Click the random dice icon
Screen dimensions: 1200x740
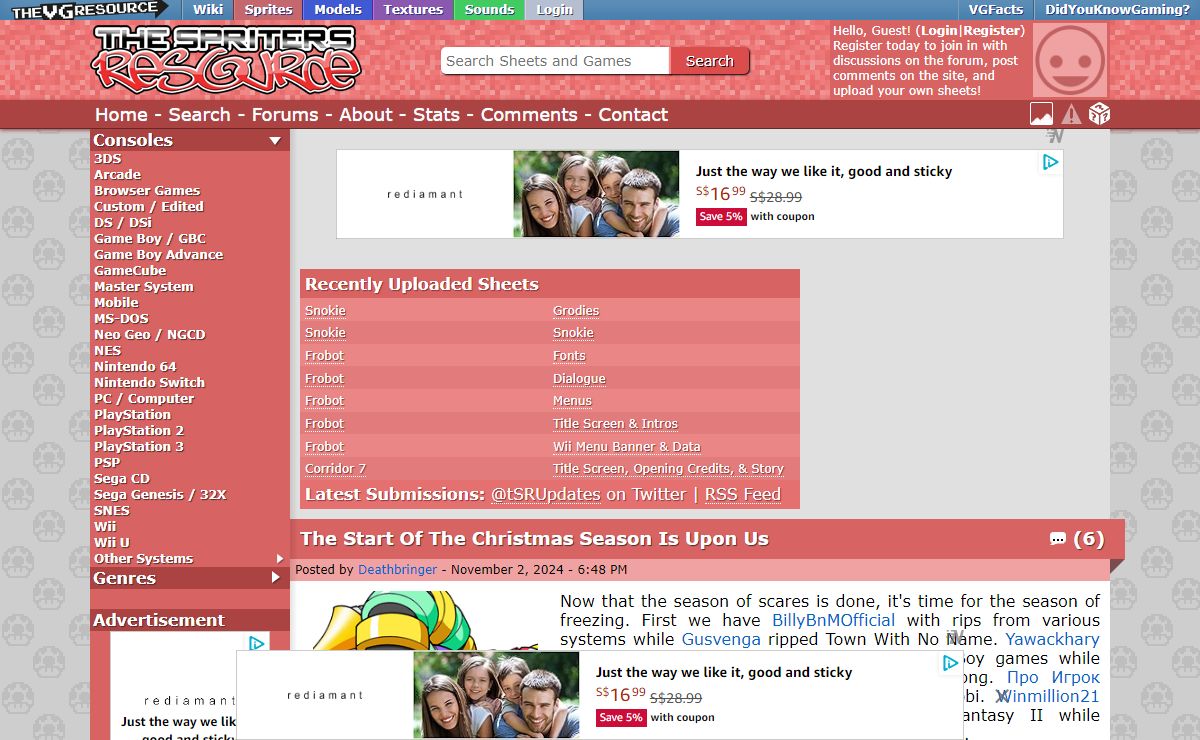pos(1099,114)
